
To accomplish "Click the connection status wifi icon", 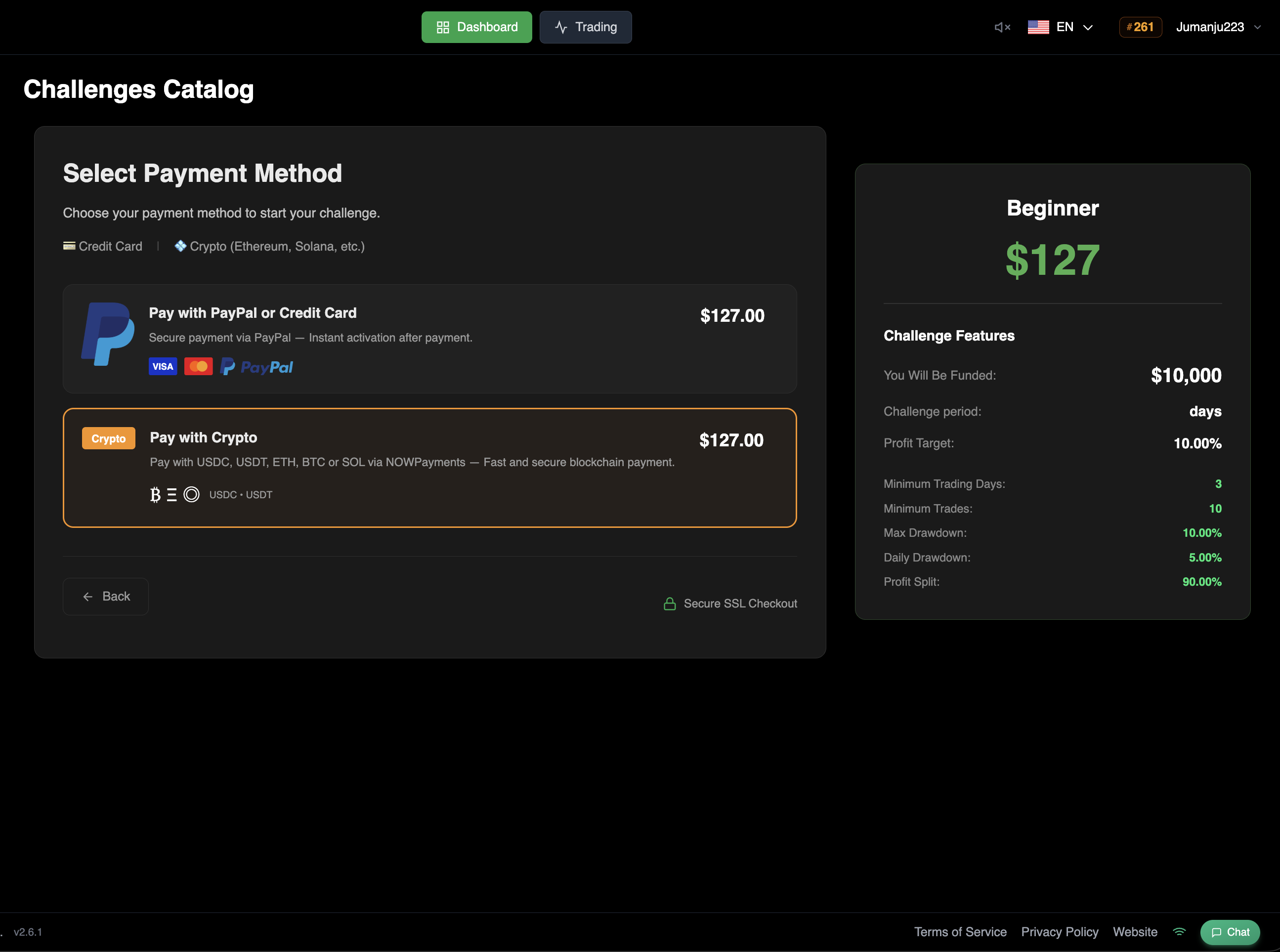I will point(1179,932).
